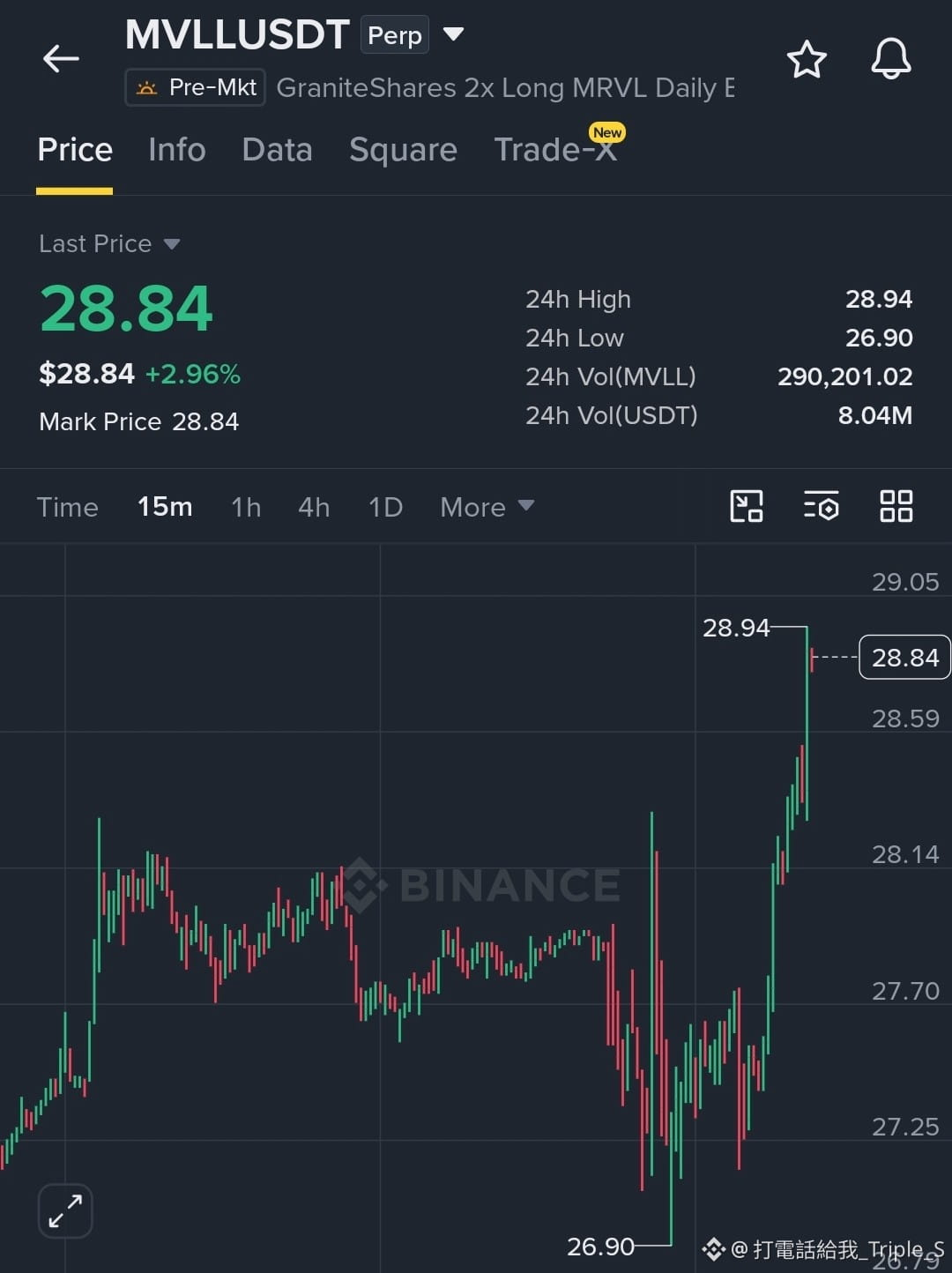Image resolution: width=952 pixels, height=1273 pixels.
Task: Tap the GraniteShares 2x Long MRVL description
Action: (x=505, y=88)
